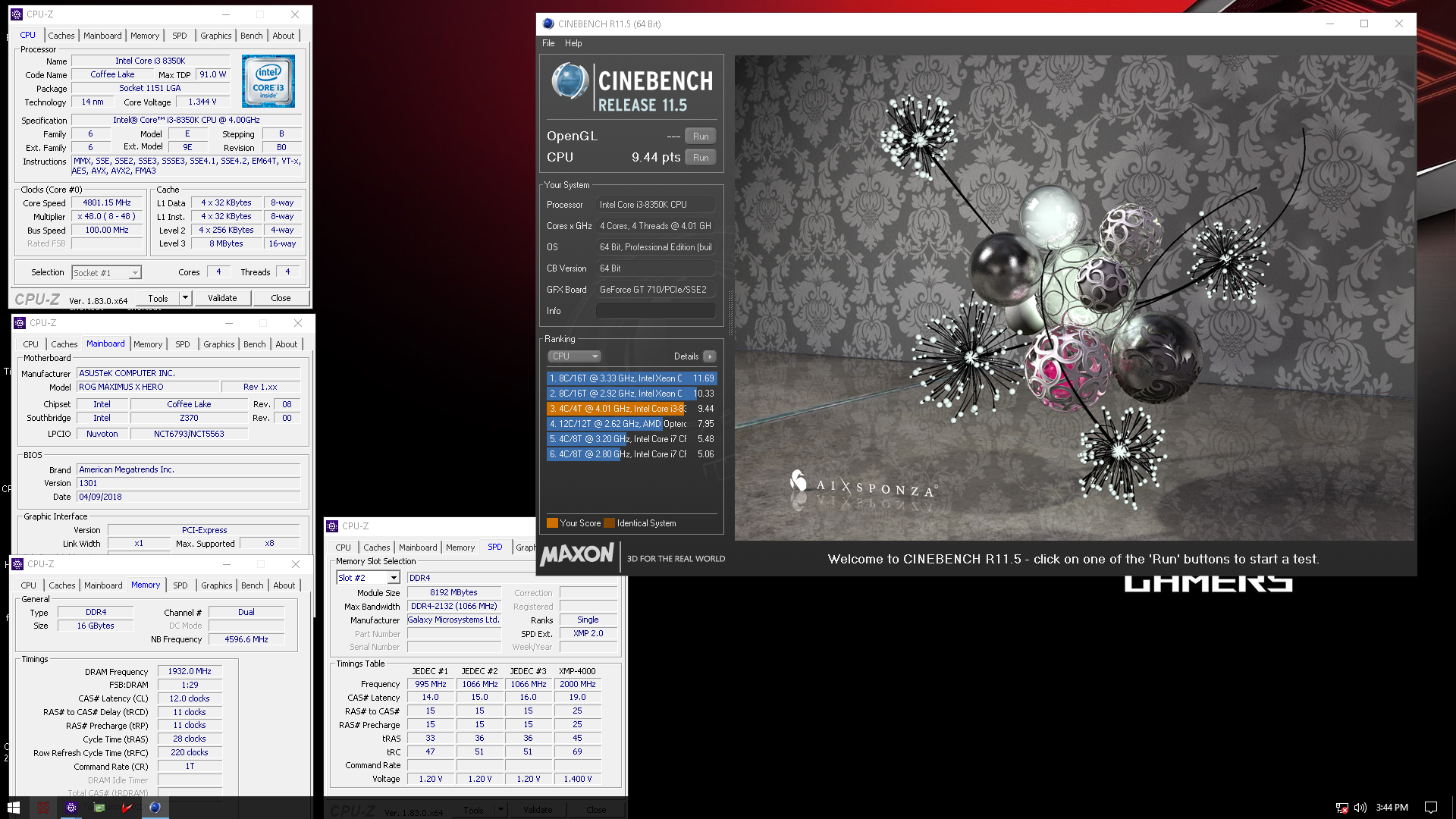Click the Galaxy Microsystems Ltd. manufacturer field
This screenshot has width=1456, height=819.
click(453, 620)
